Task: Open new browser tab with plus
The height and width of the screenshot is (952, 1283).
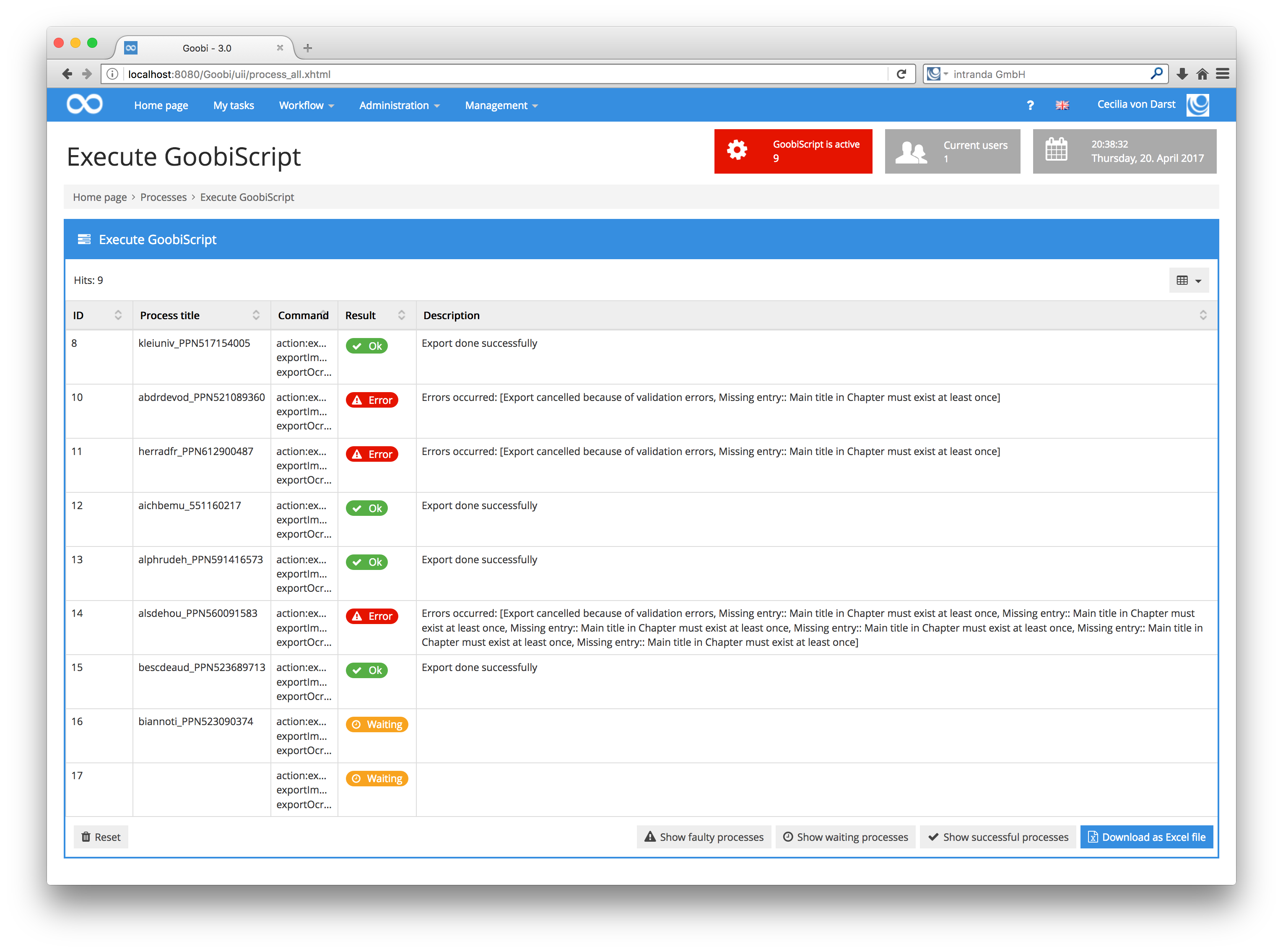Action: click(308, 48)
